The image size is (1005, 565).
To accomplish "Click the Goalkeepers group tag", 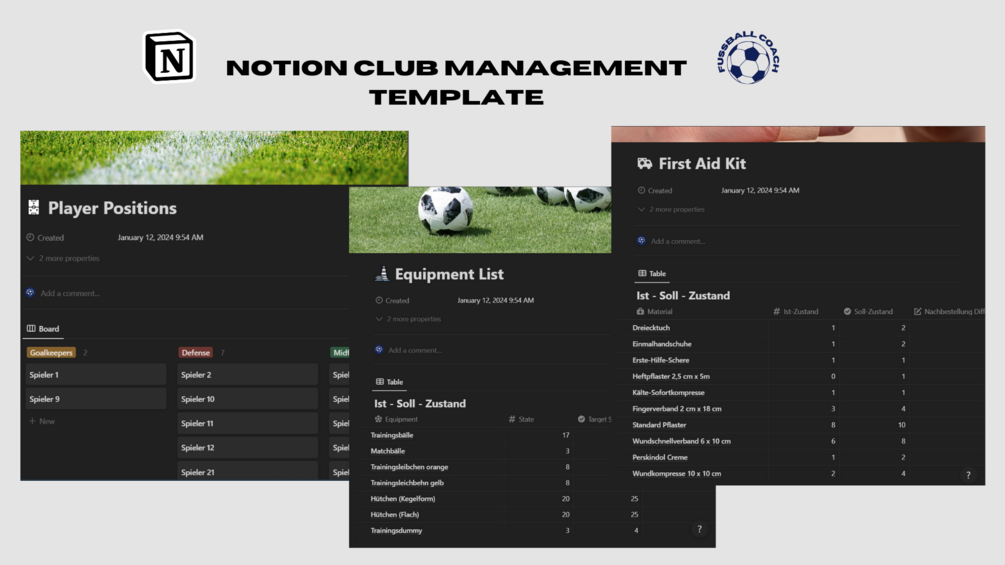I will [x=51, y=352].
